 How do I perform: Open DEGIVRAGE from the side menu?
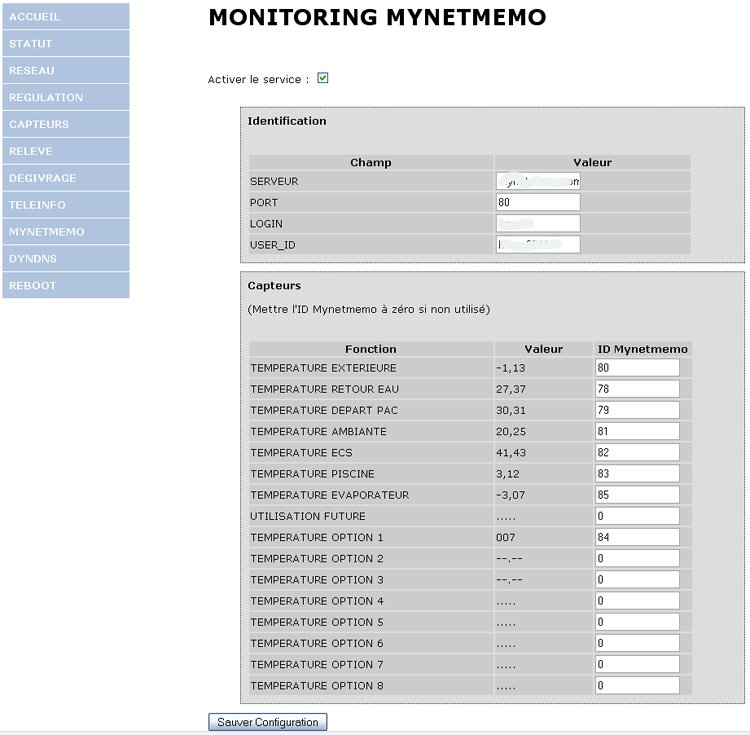66,178
